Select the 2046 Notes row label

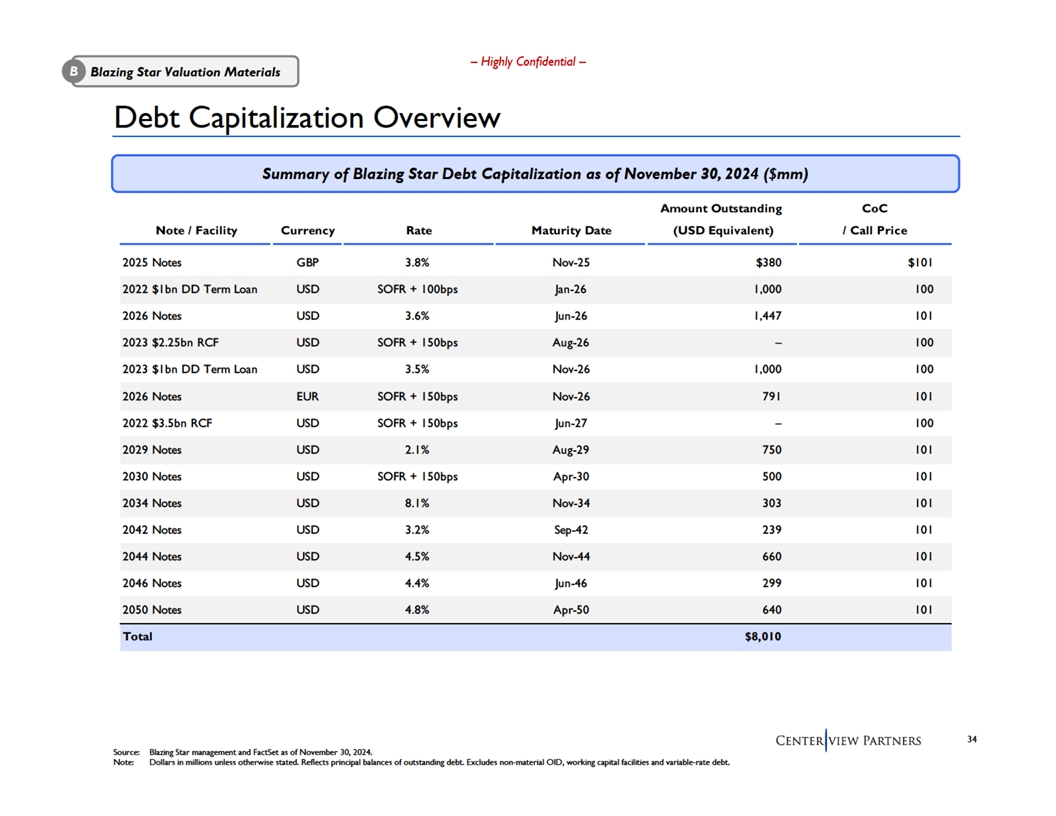coord(152,583)
